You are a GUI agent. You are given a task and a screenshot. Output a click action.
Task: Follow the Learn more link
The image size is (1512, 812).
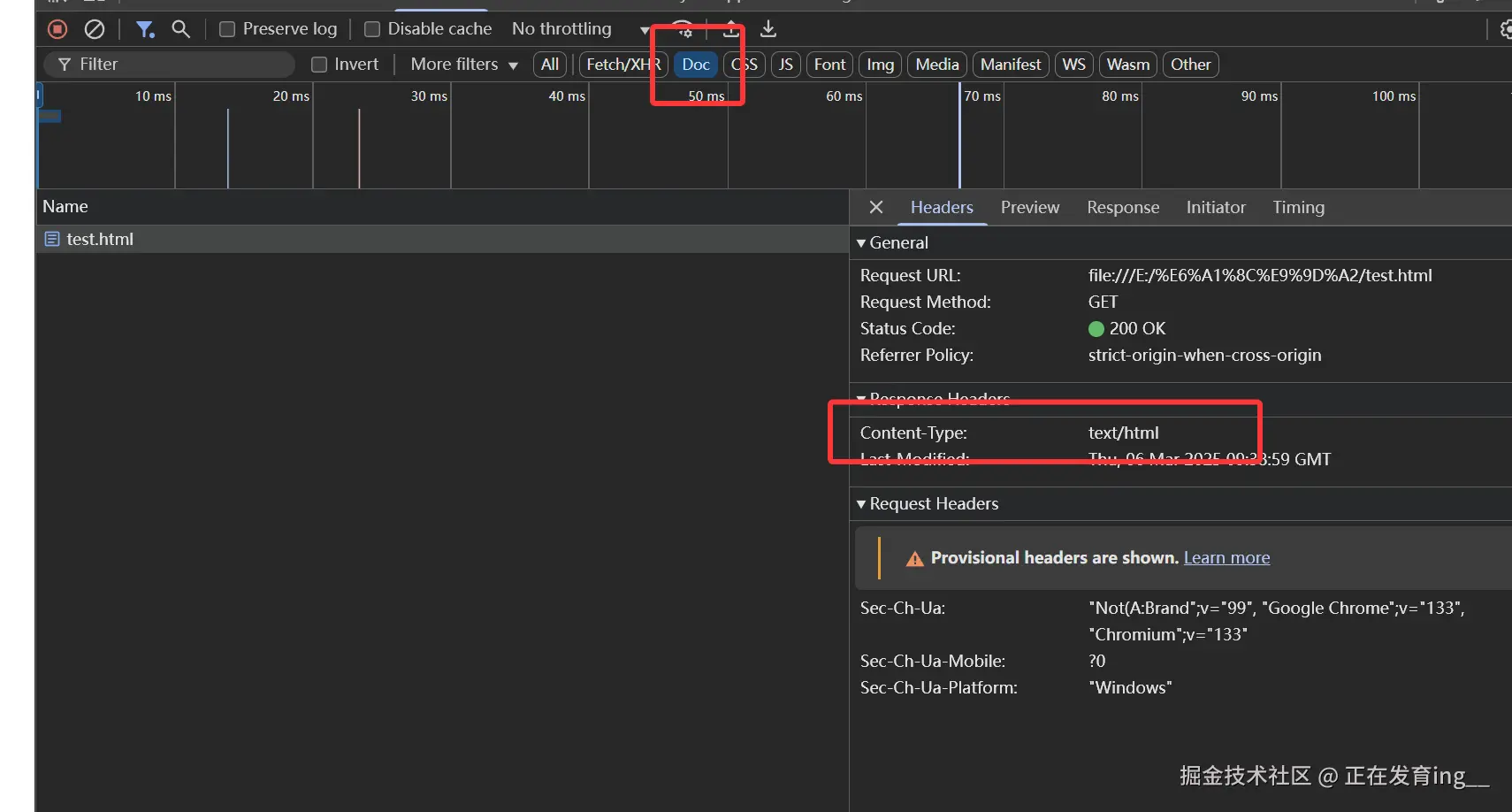click(x=1226, y=557)
